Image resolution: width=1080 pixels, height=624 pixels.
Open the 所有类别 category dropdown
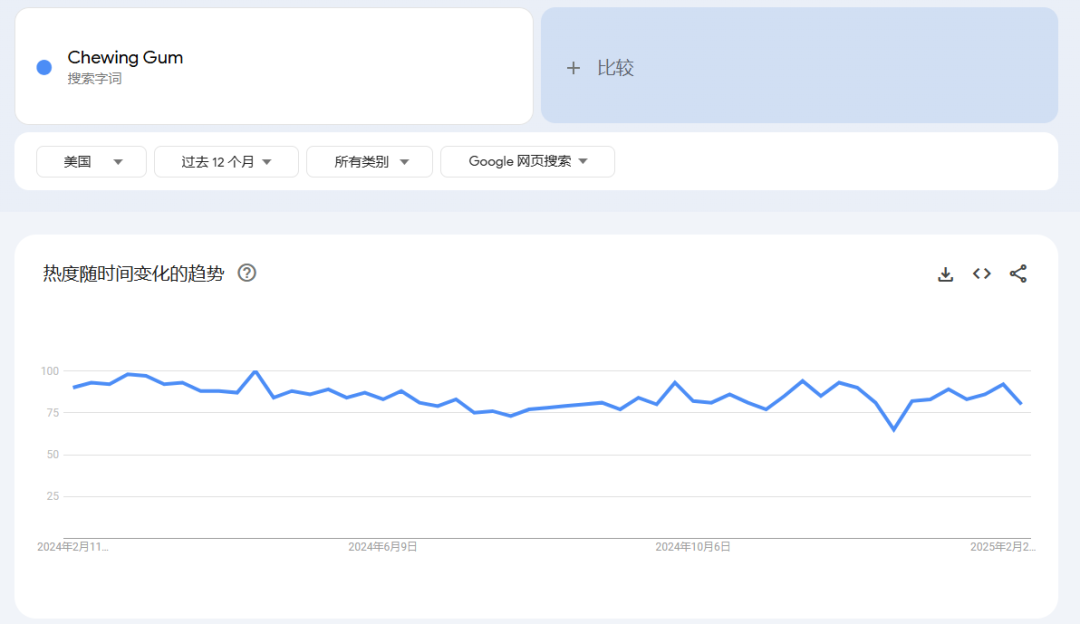coord(369,161)
